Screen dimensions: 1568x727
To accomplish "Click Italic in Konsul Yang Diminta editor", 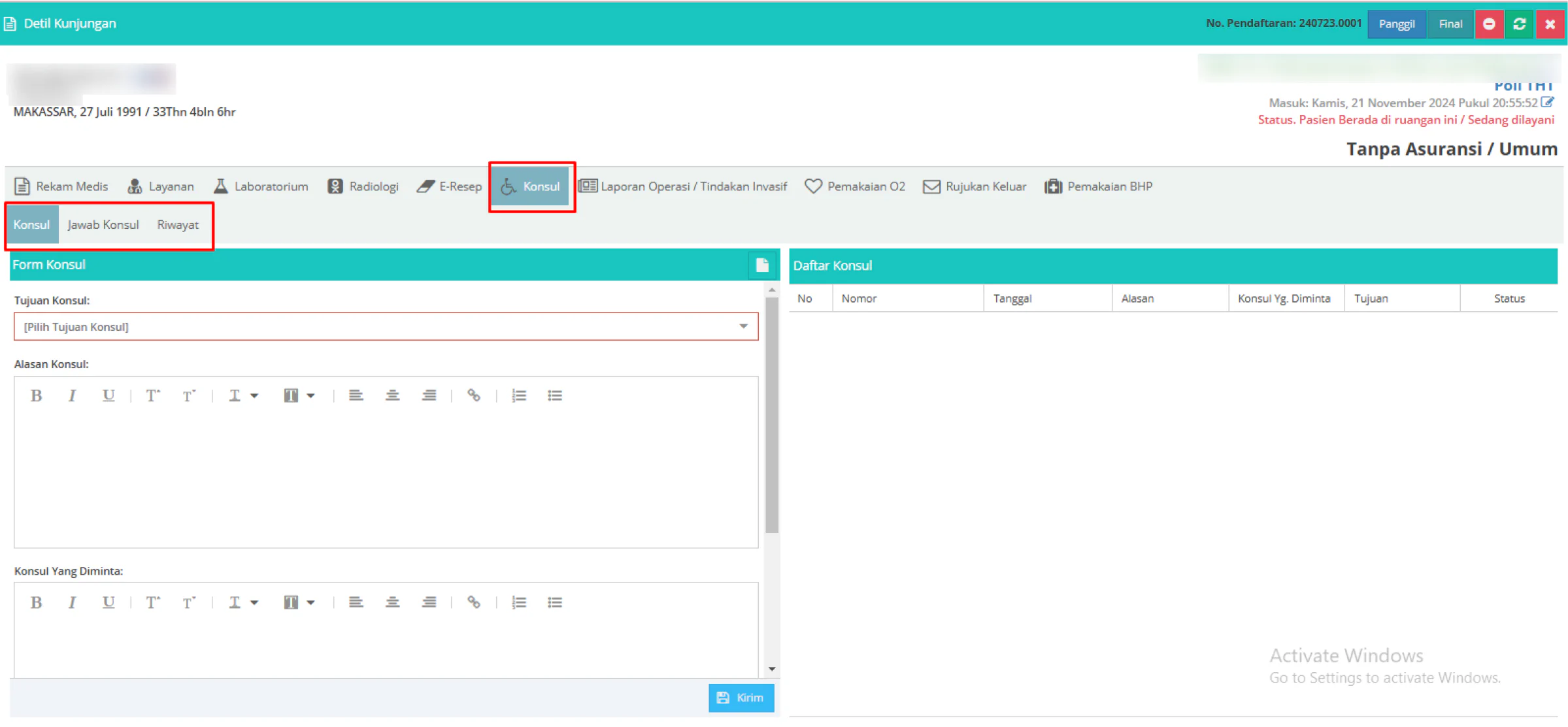I will click(x=73, y=602).
